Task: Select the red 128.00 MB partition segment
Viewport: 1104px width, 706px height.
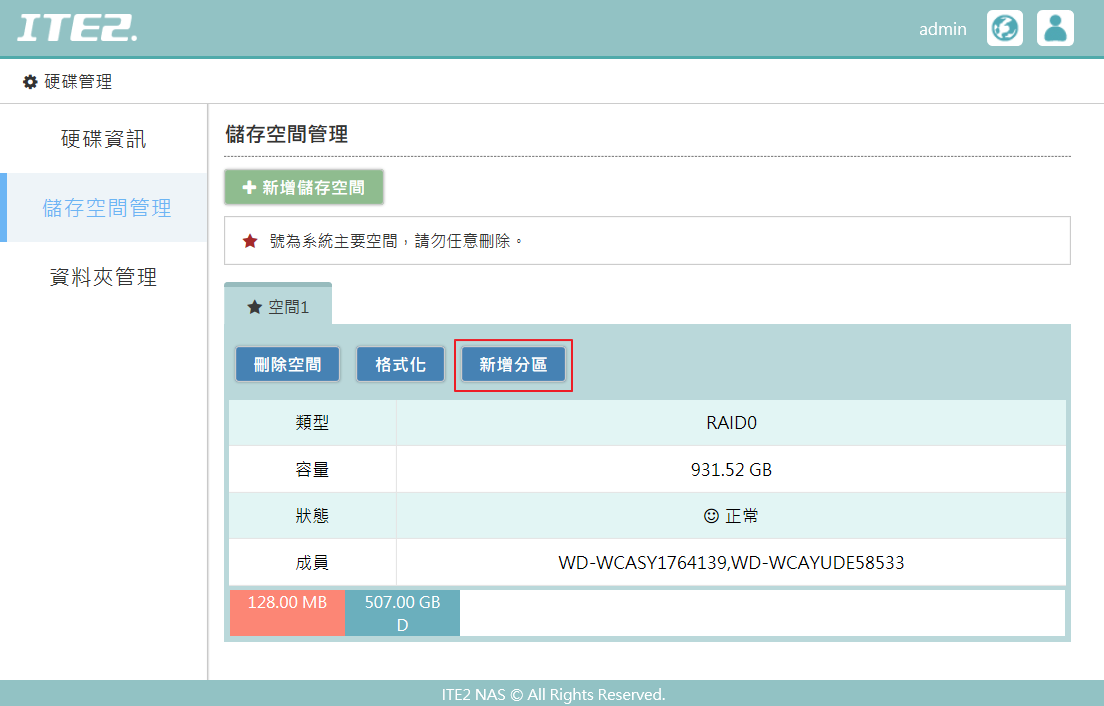Action: point(287,611)
